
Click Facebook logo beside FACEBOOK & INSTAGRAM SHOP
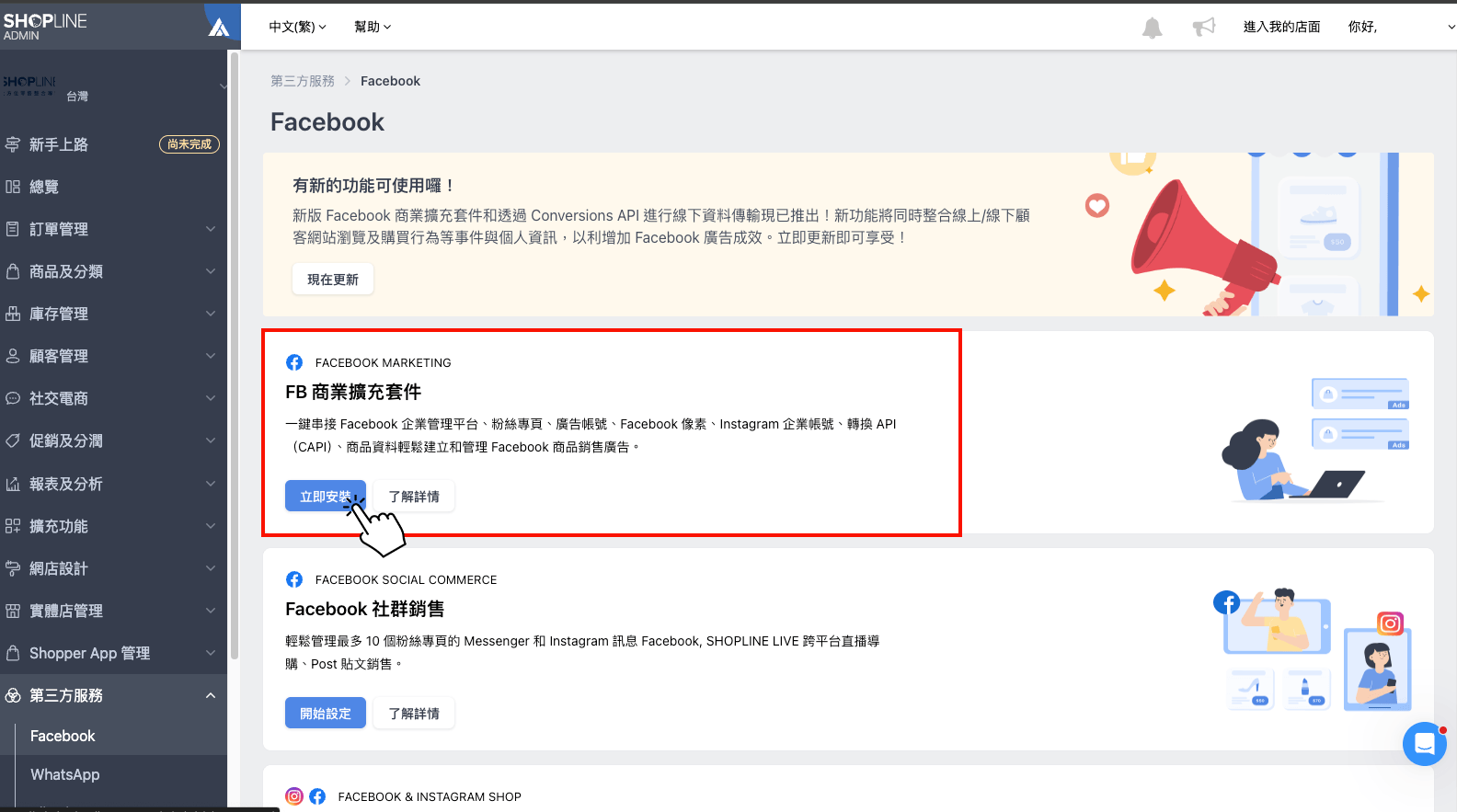tap(317, 796)
